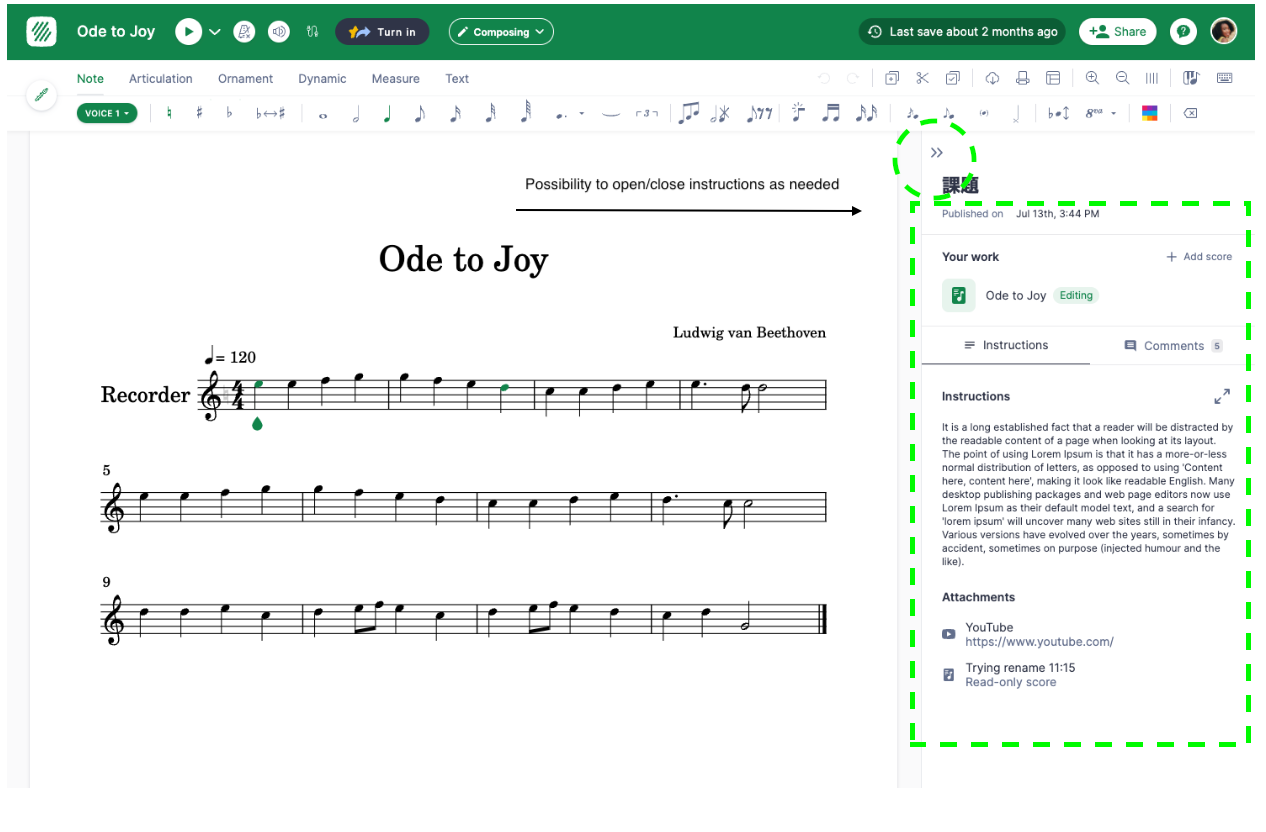1266x832 pixels.
Task: Print the score with printer icon
Action: 1022,78
